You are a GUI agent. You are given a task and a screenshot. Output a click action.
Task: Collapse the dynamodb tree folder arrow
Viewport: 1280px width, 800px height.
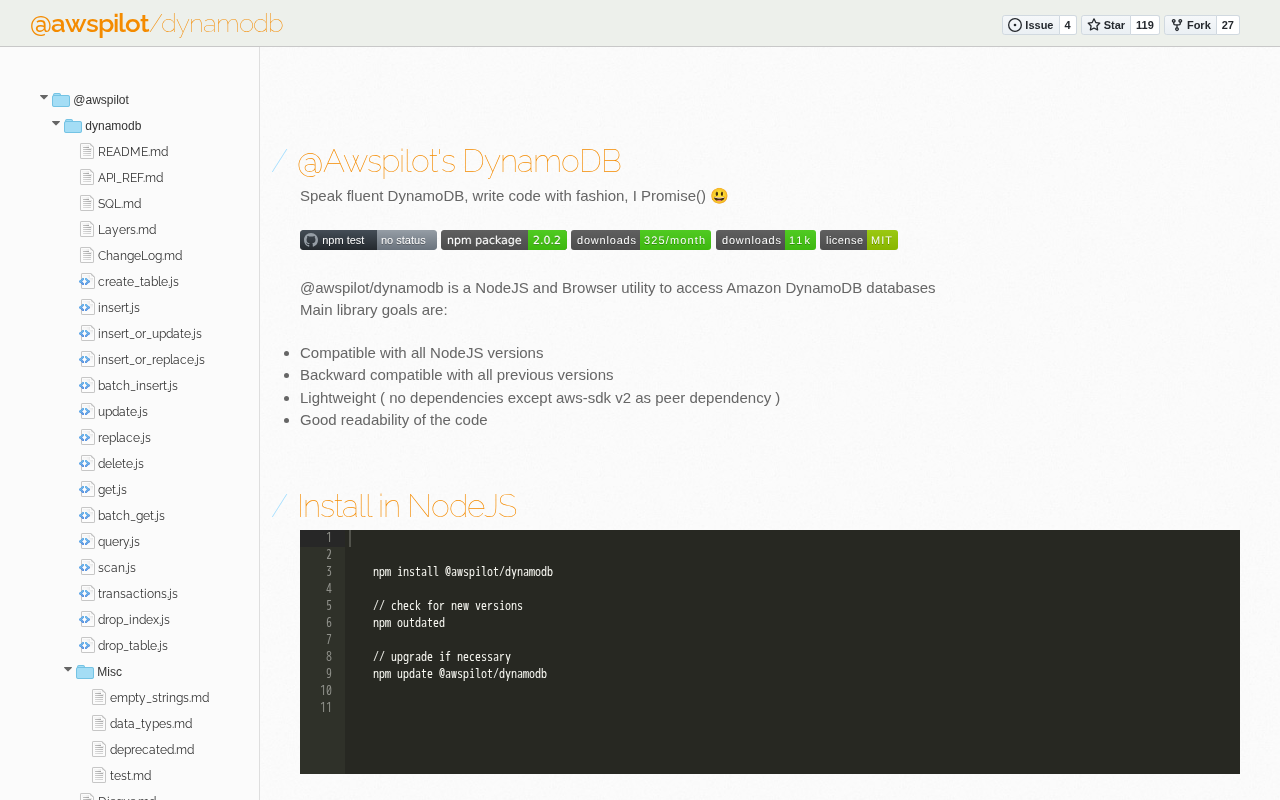(x=56, y=124)
